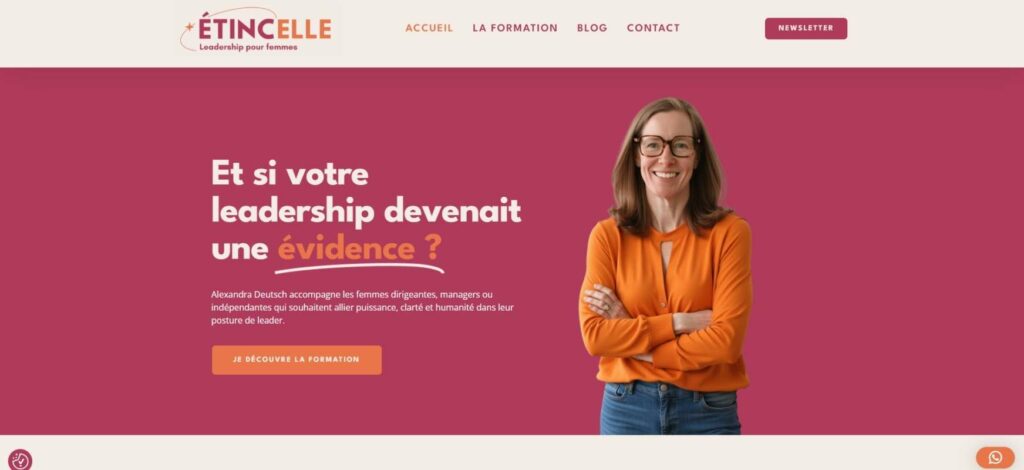Image resolution: width=1024 pixels, height=470 pixels.
Task: Click the star icon in the Étincelle logo
Action: click(x=189, y=27)
